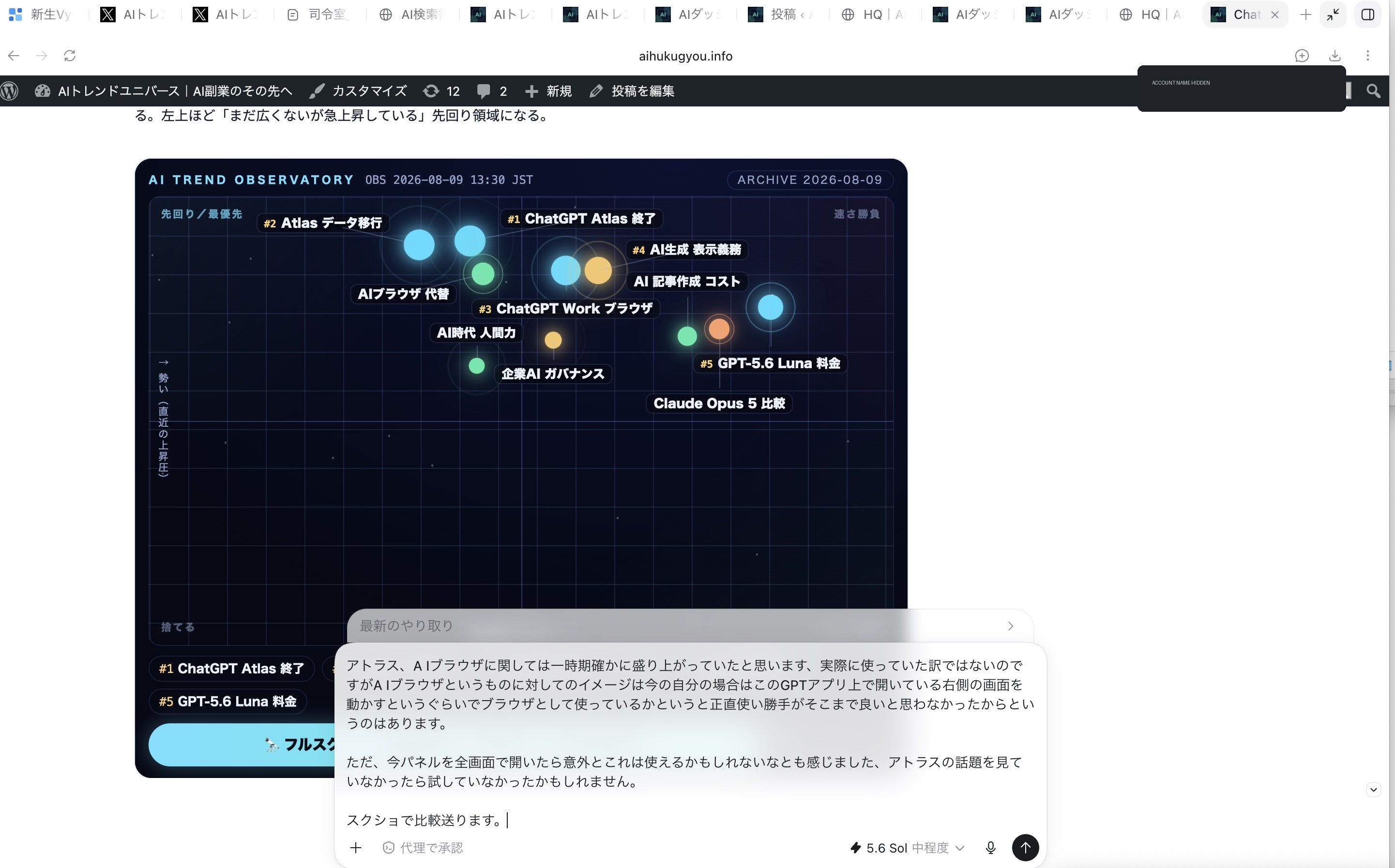Open the WordPress logo menu

point(10,90)
